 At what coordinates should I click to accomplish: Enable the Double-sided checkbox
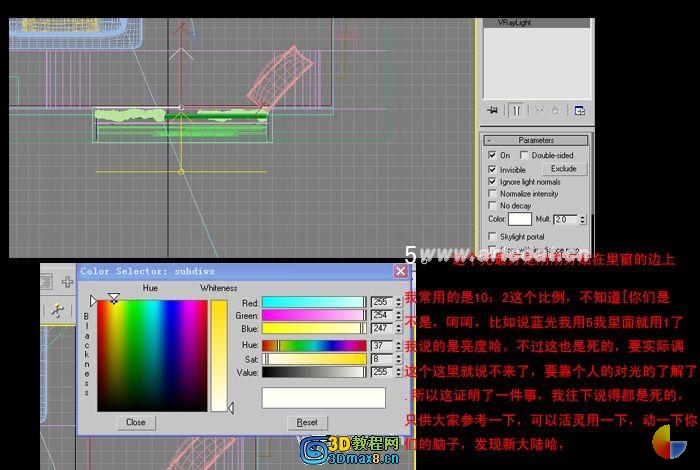click(x=524, y=155)
